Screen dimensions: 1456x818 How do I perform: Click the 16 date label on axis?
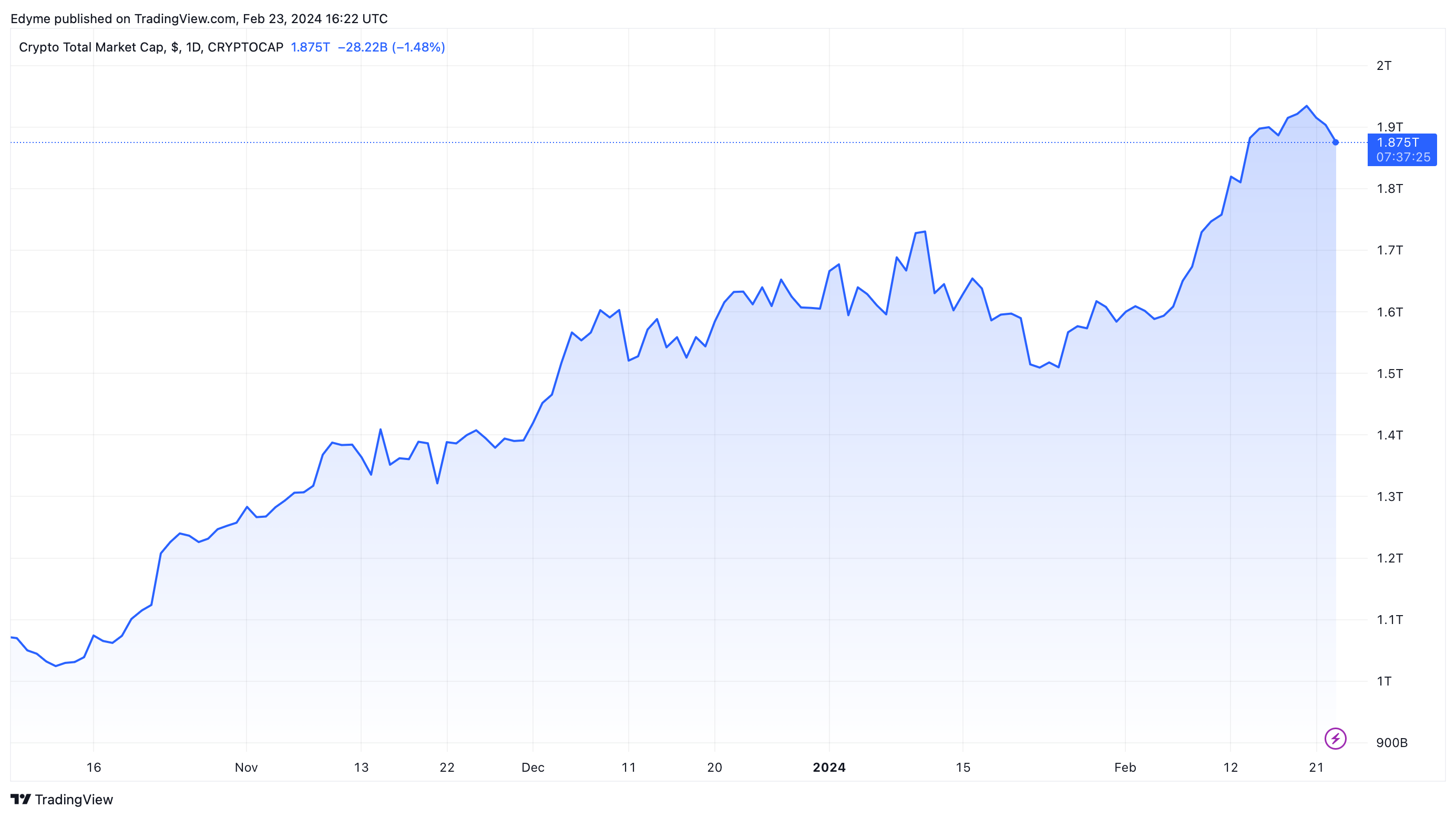point(93,767)
